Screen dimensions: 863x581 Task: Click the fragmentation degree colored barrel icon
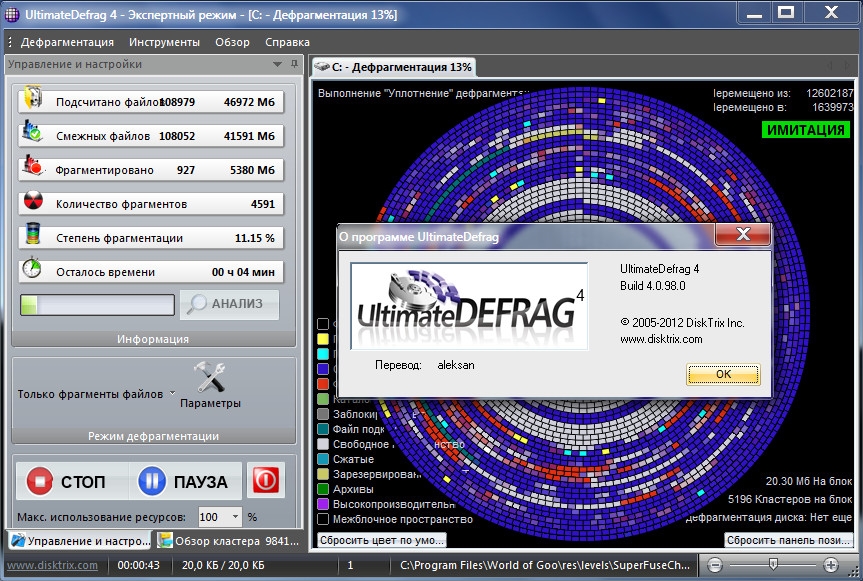(33, 234)
